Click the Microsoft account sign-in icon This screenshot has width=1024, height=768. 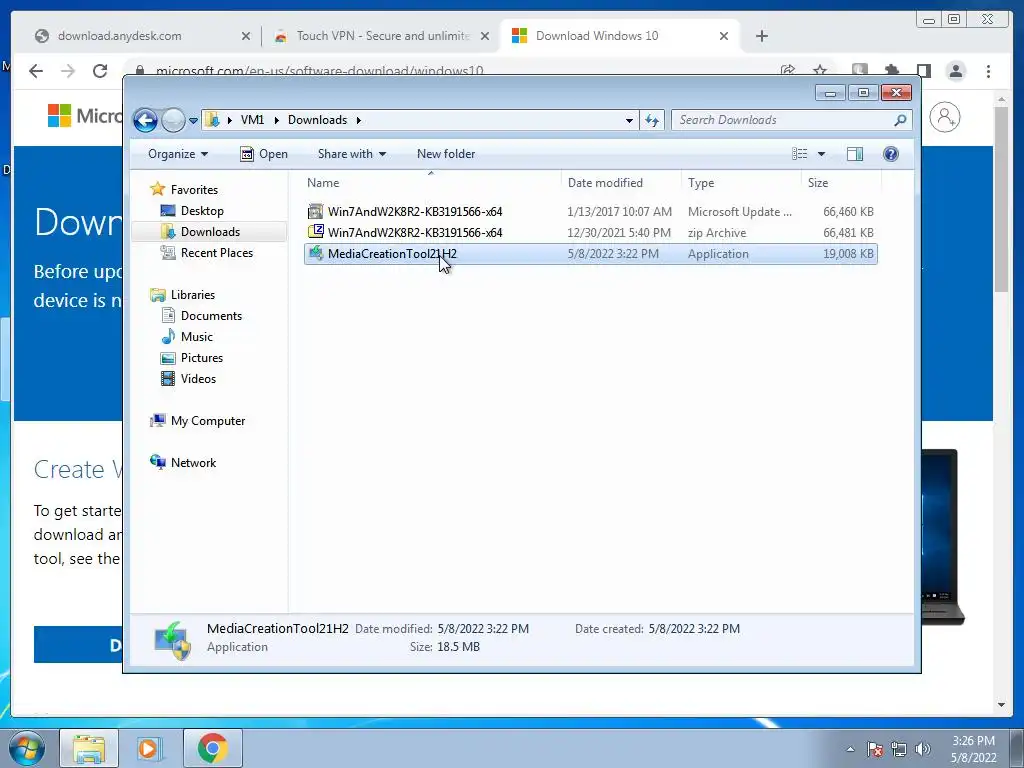[944, 118]
